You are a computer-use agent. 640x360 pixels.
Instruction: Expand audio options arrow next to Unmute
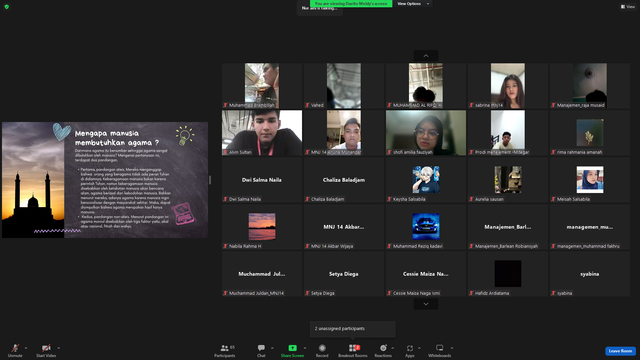[26, 348]
